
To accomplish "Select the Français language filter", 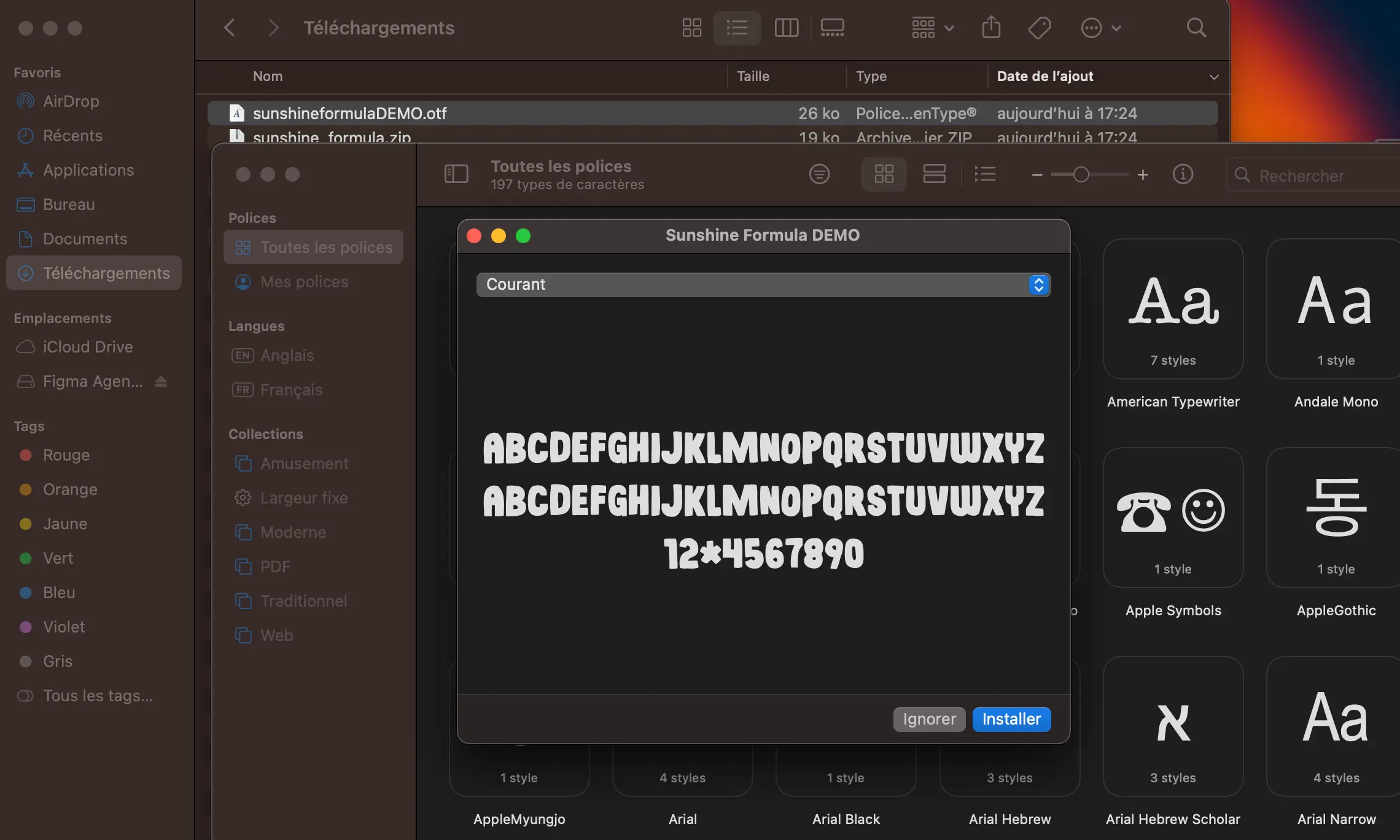I will [x=313, y=390].
